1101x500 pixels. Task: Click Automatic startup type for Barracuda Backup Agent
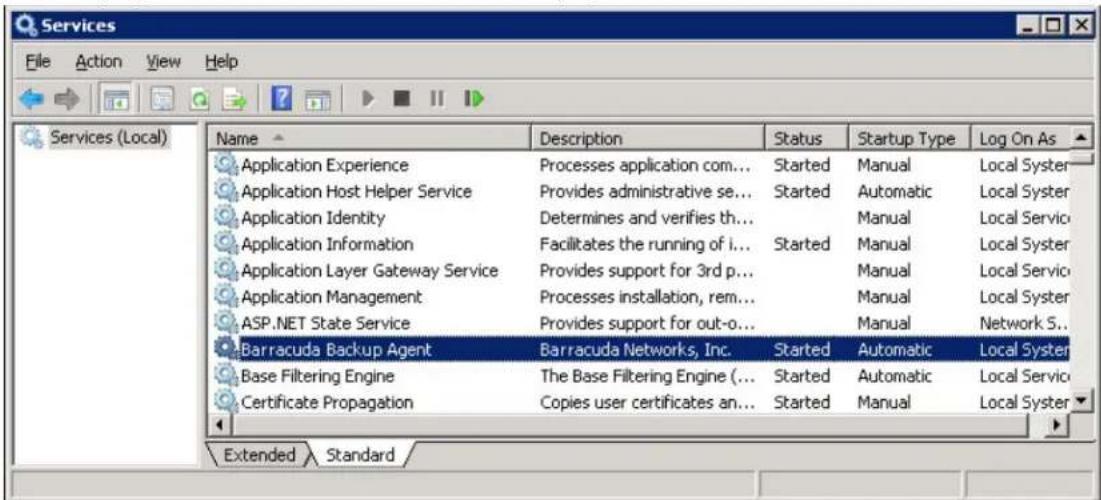(895, 349)
